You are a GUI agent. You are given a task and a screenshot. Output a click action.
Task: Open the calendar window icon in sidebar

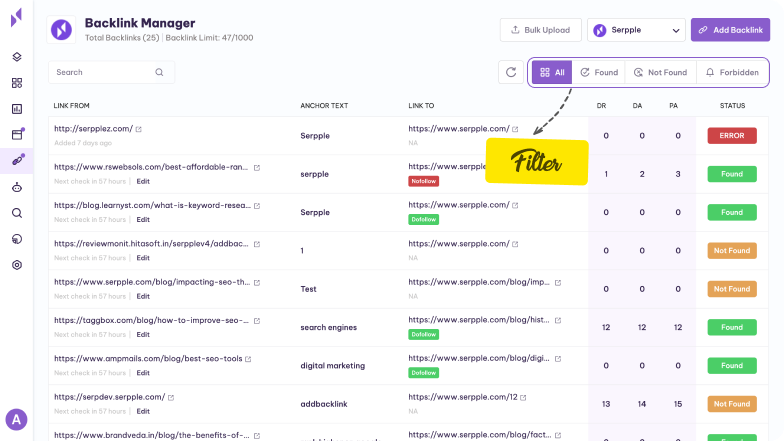point(18,134)
